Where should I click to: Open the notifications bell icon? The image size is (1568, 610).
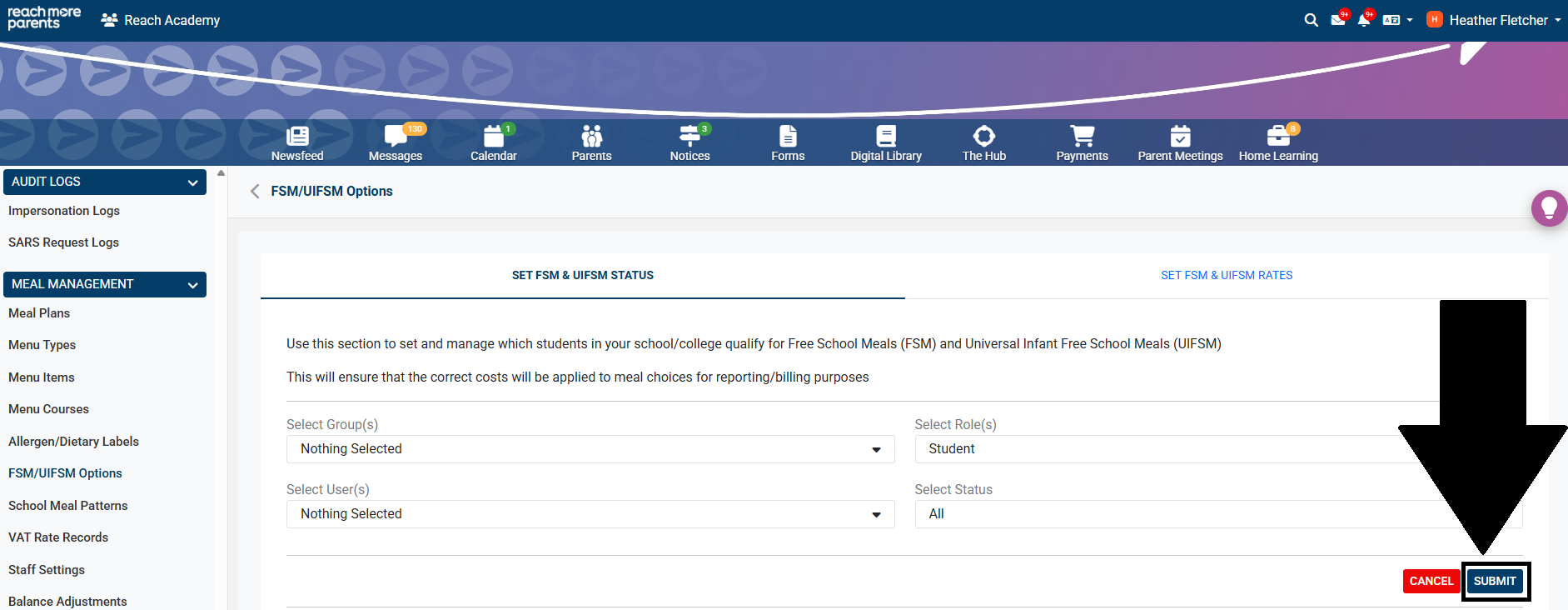tap(1363, 20)
